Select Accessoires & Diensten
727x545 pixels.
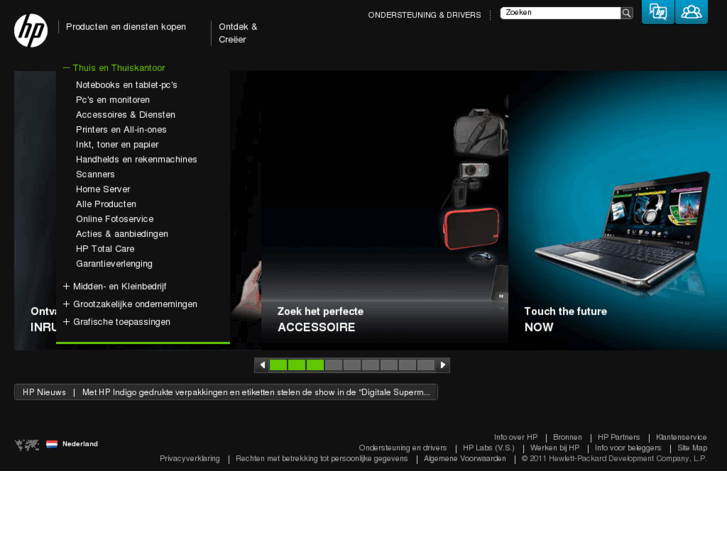click(125, 115)
